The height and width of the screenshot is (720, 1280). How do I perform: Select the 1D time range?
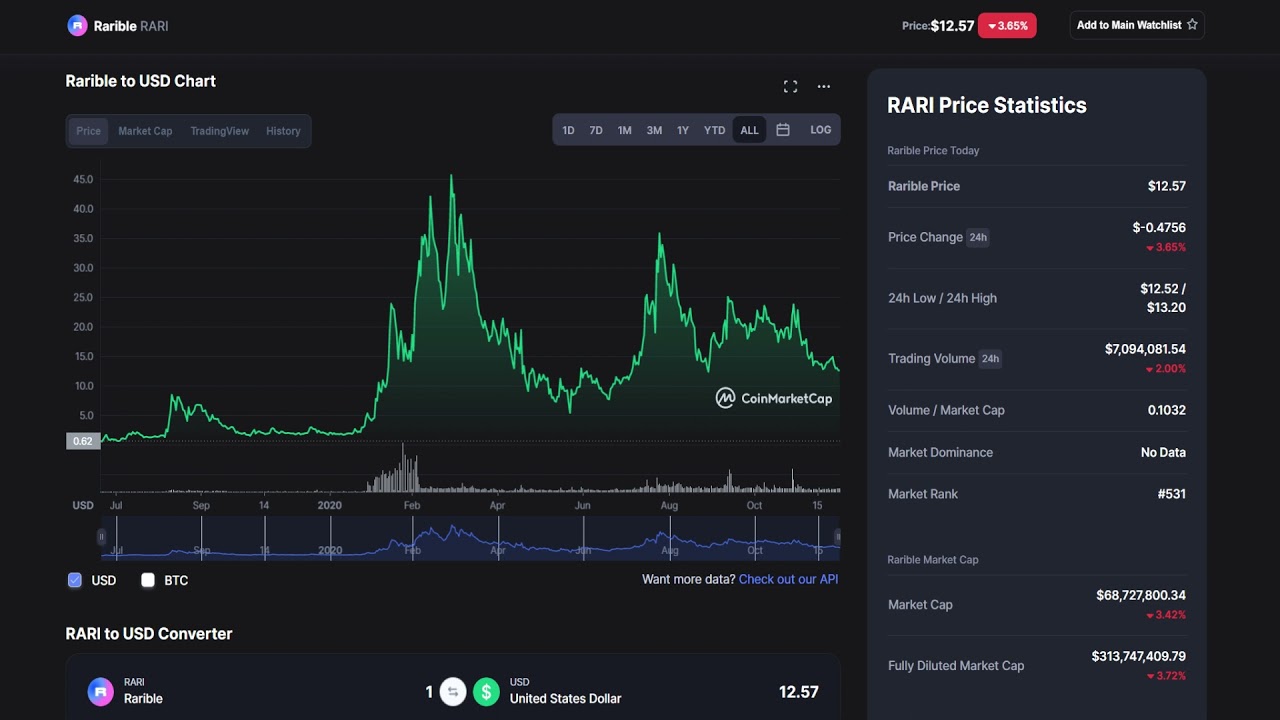pos(568,130)
